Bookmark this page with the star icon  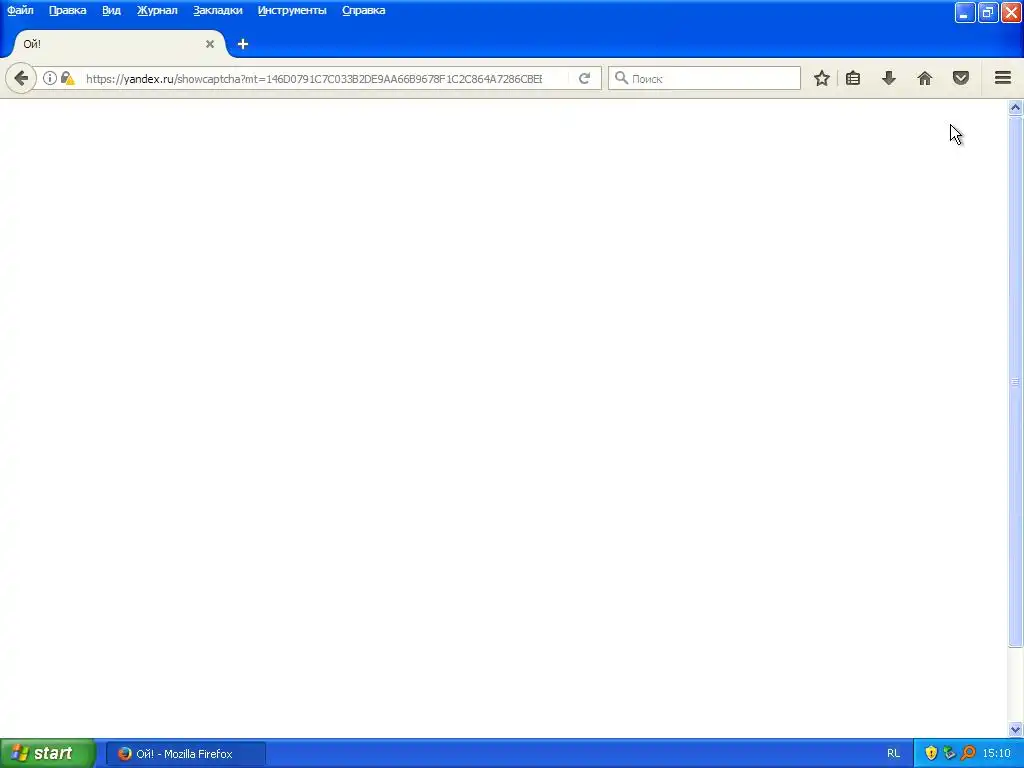tap(822, 78)
